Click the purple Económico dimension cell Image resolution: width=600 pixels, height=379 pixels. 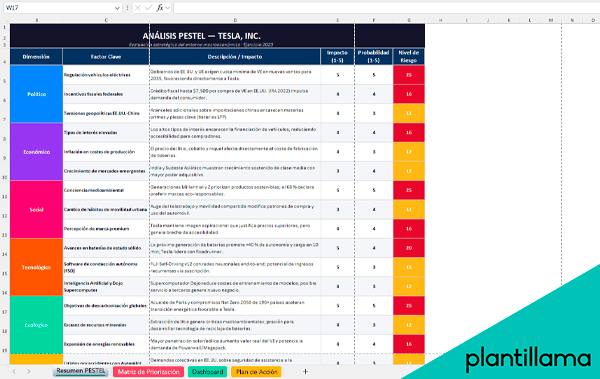(x=36, y=152)
